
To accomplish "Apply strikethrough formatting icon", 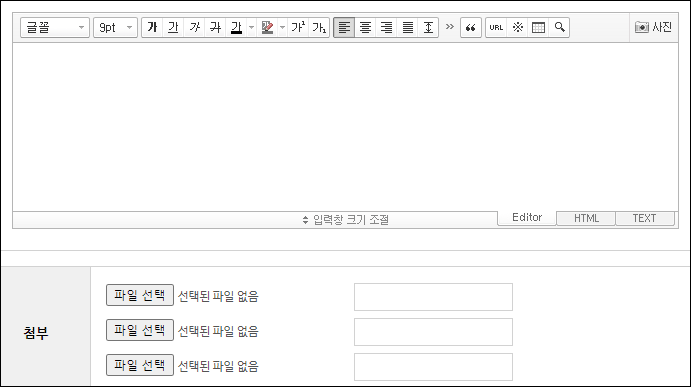I will [x=215, y=27].
